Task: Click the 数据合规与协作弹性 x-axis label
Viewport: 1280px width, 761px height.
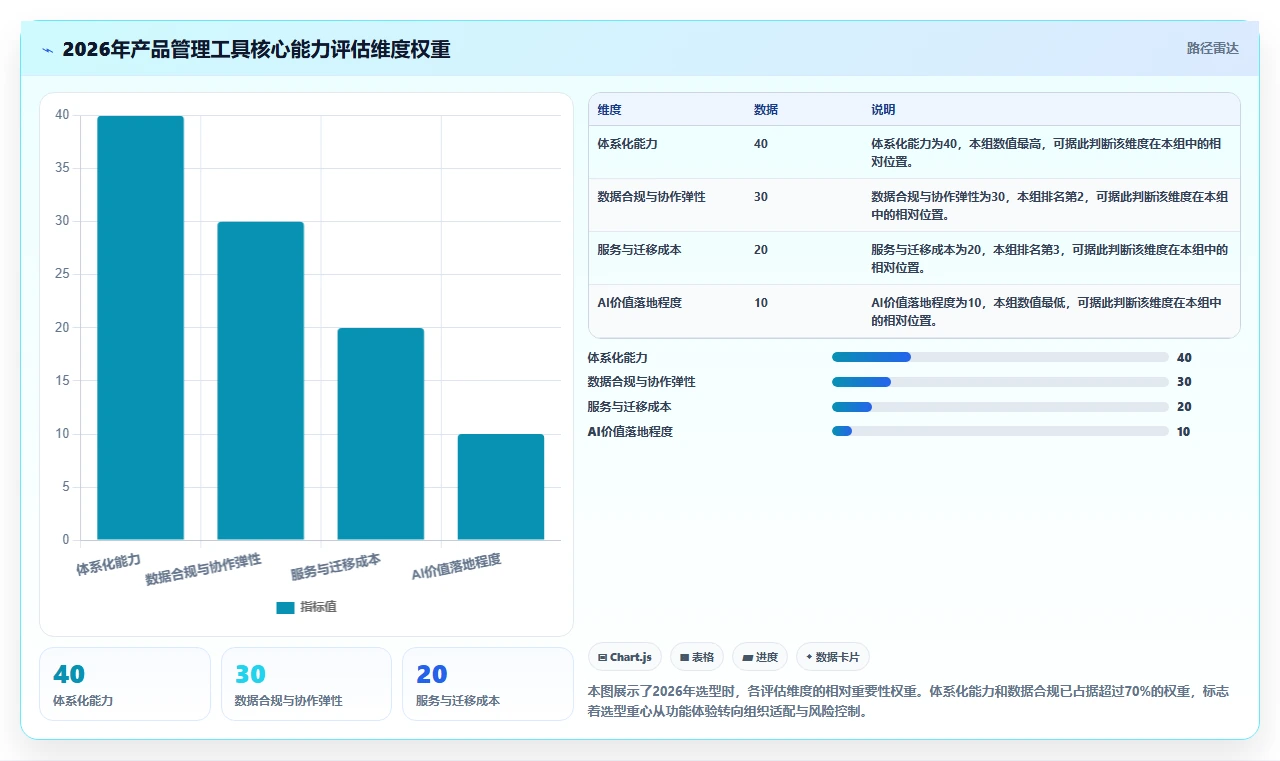Action: click(x=203, y=569)
